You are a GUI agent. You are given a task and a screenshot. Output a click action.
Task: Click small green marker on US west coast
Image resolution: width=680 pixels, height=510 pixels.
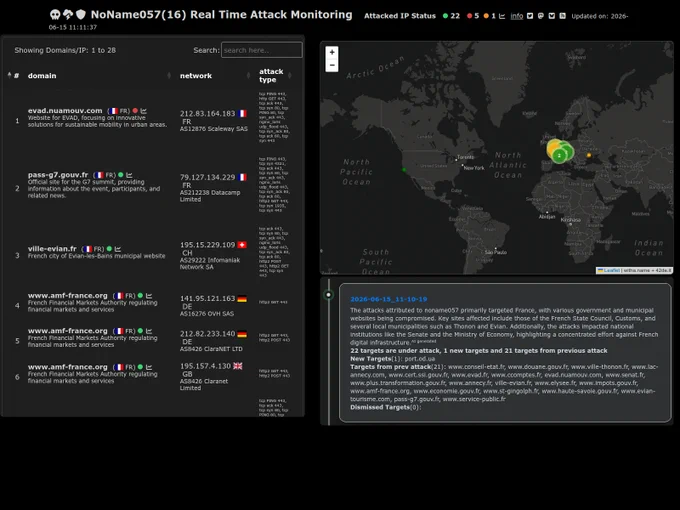[404, 170]
